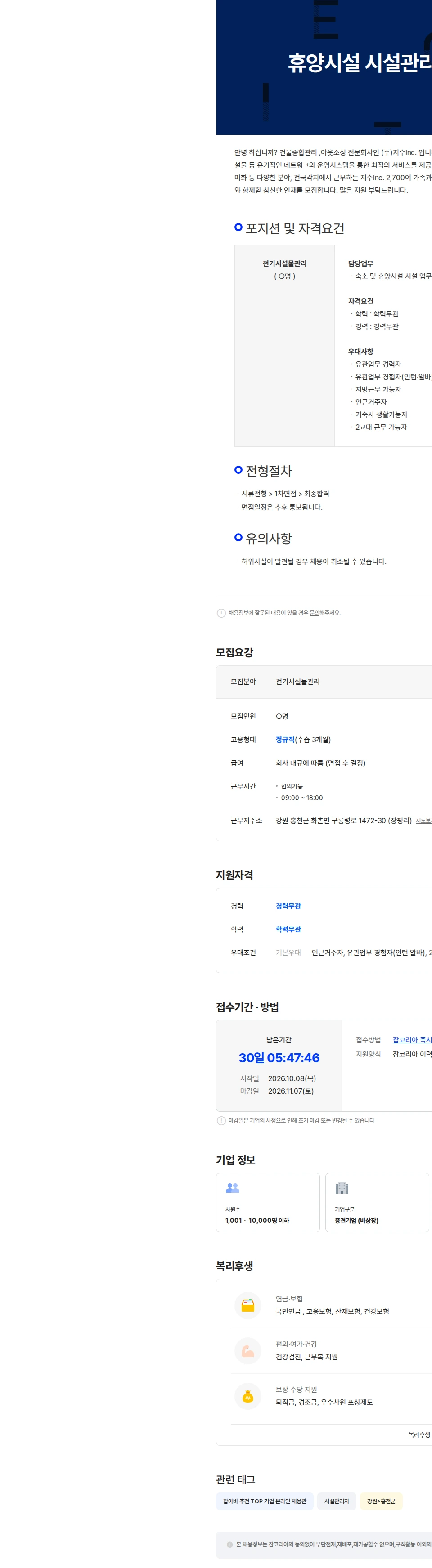Click the 09:00 ~ 18:00 working hours text
This screenshot has height=1568, width=432.
click(x=301, y=797)
